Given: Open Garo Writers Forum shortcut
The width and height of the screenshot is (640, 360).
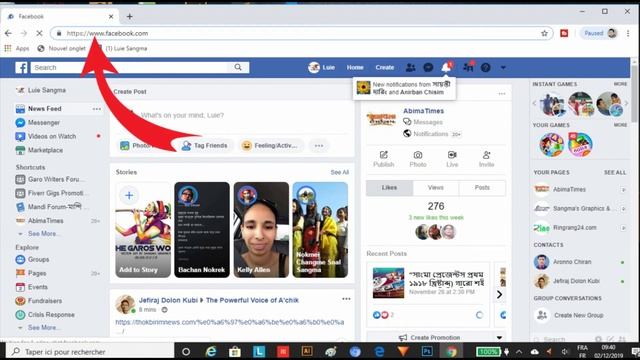Looking at the screenshot, I should tap(50, 179).
